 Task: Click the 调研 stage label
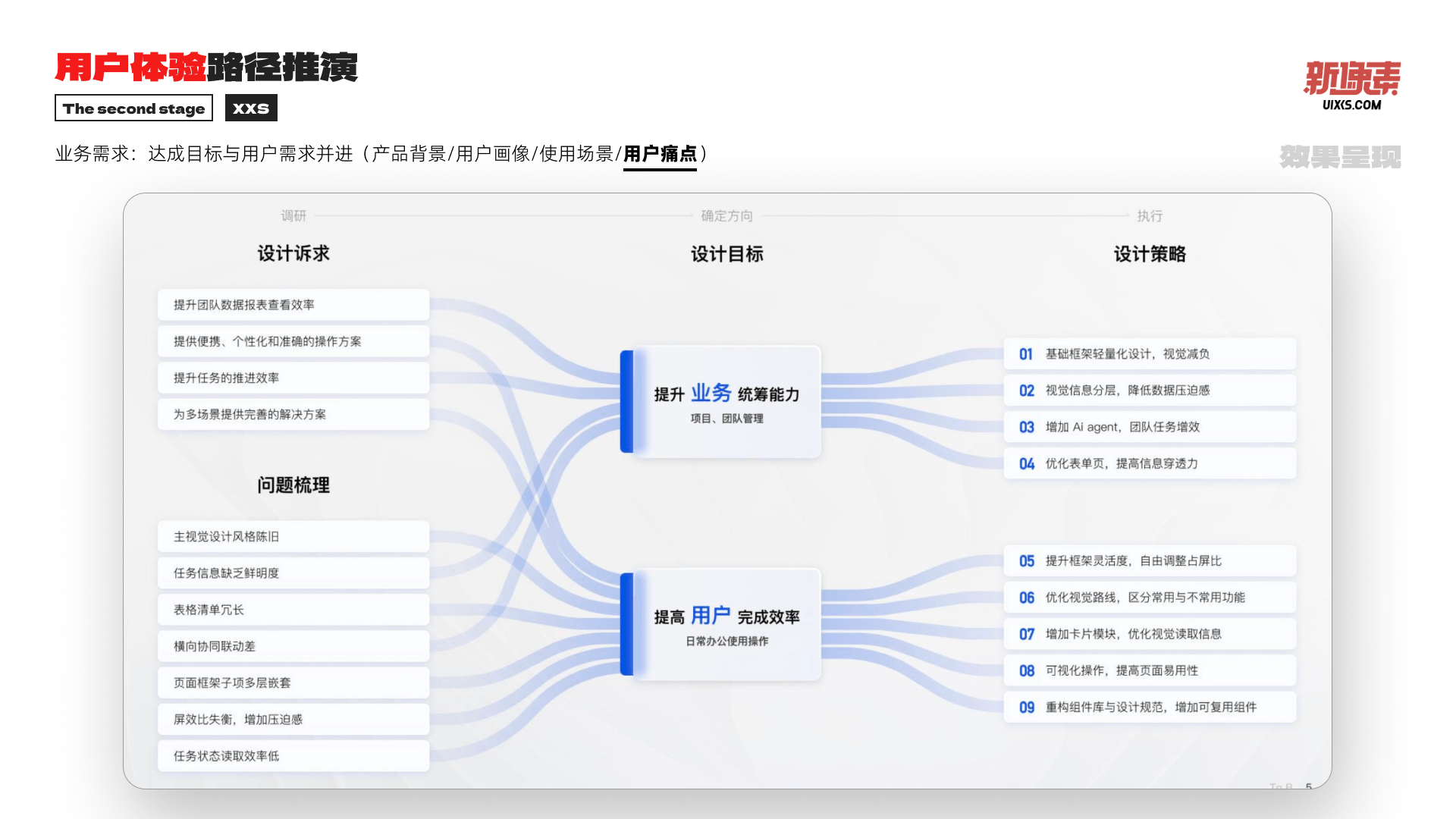293,216
